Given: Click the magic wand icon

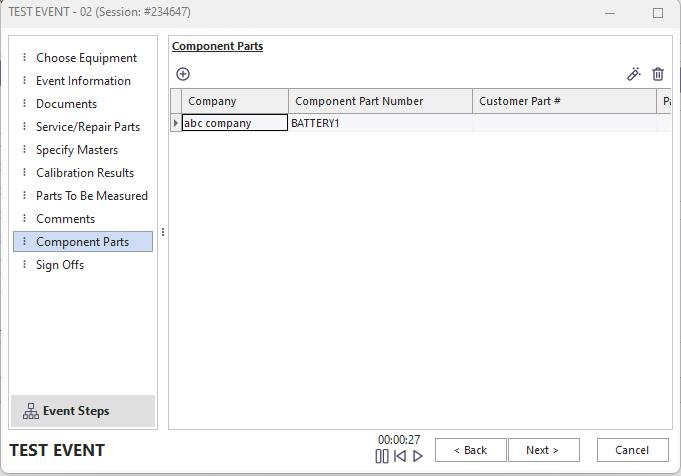Looking at the screenshot, I should coord(634,74).
